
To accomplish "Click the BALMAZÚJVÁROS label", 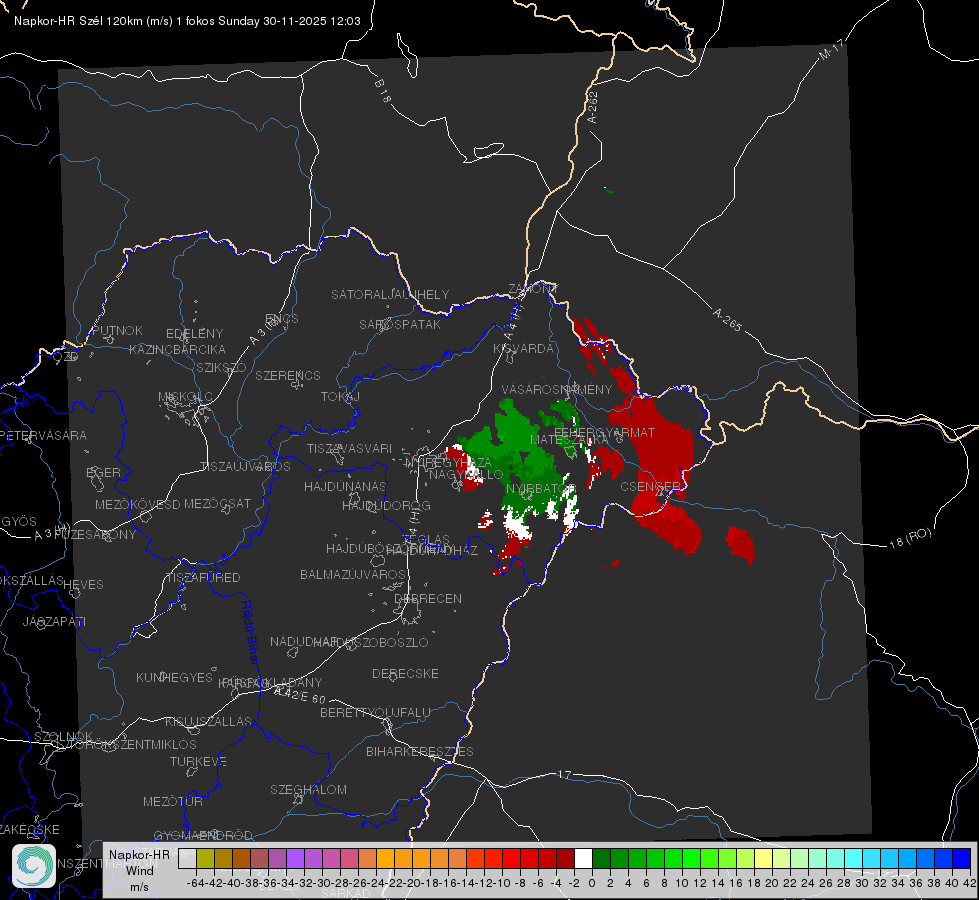I will (x=353, y=574).
